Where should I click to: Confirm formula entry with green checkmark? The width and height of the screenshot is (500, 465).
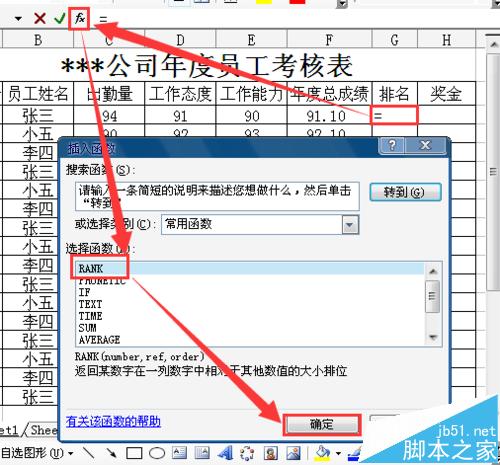60,18
